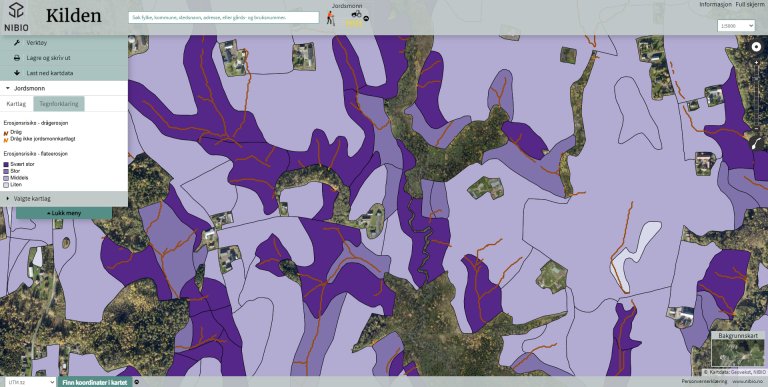Screen dimensions: 768x387
Task: Click the Lukk meny button
Action: coord(64,213)
